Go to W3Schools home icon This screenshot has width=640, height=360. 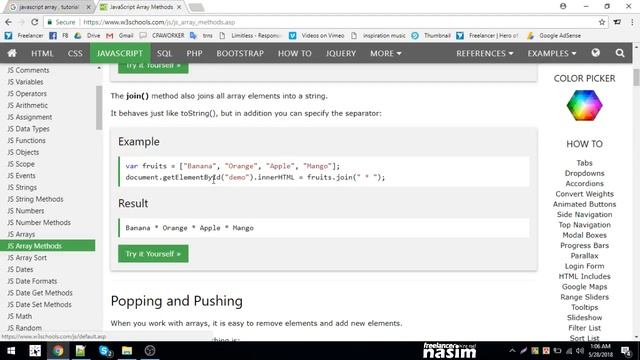pyautogui.click(x=12, y=53)
